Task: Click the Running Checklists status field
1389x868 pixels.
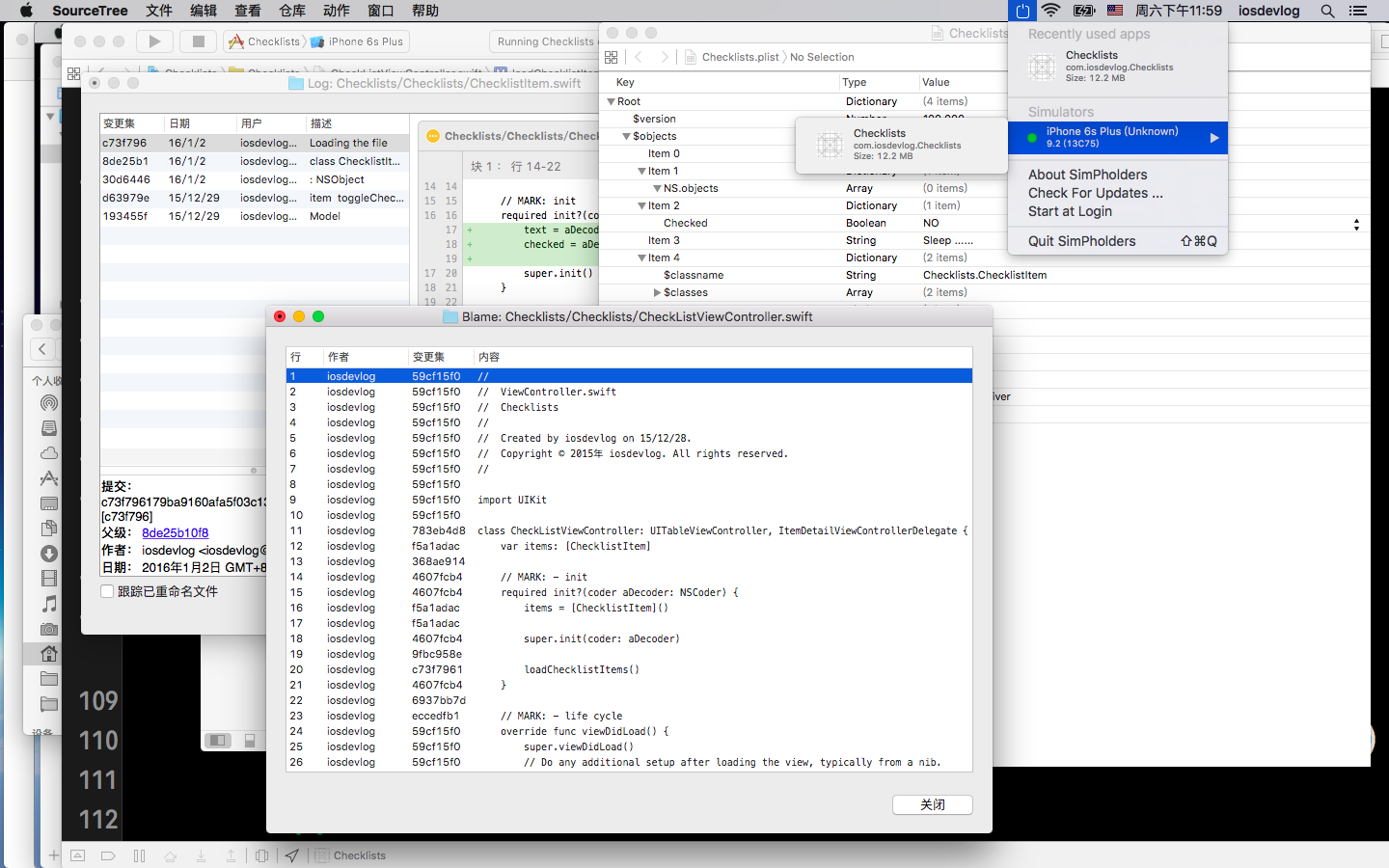Action: coord(544,41)
